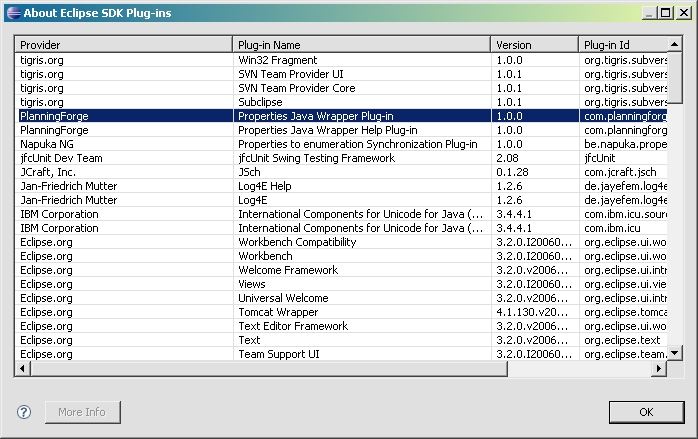Maximize the About Eclipse SDK Plug-ins dialog

pyautogui.click(x=666, y=13)
